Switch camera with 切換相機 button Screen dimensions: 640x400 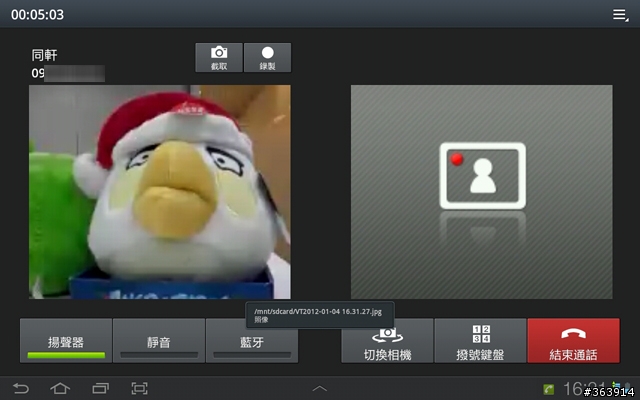(387, 341)
